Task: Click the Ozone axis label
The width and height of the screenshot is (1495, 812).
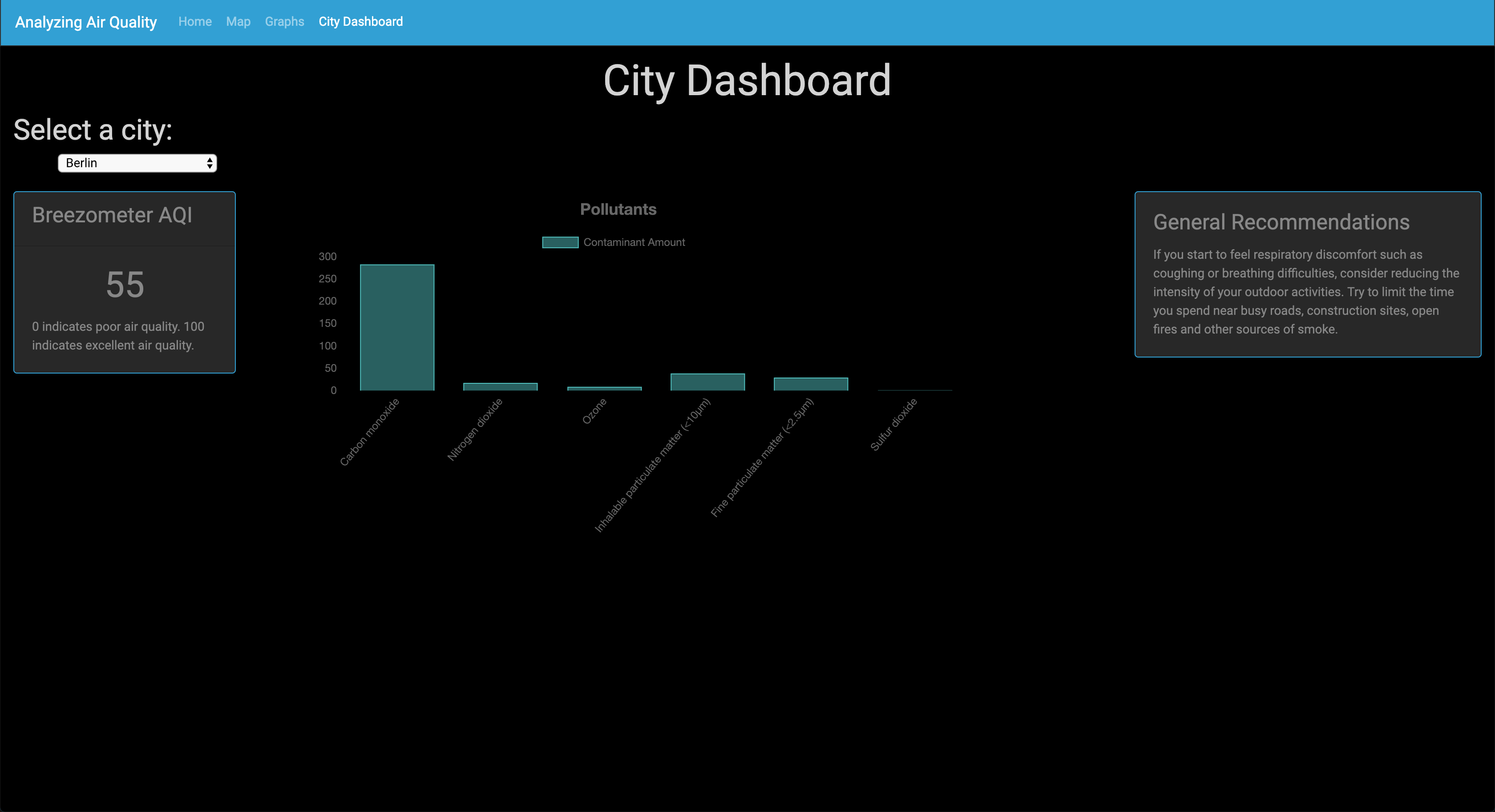Action: tap(594, 410)
